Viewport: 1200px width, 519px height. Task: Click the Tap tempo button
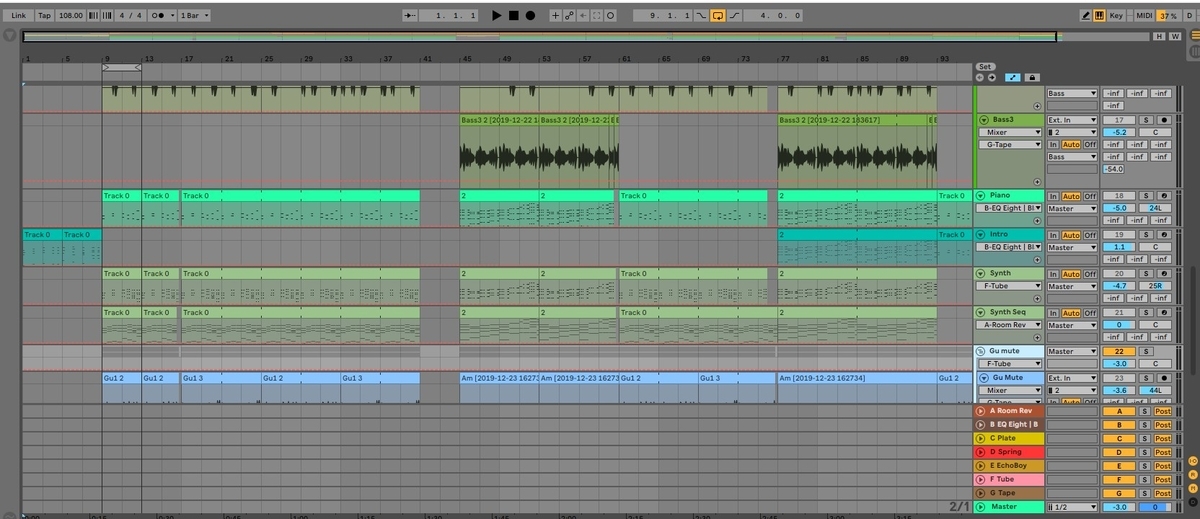pos(45,16)
